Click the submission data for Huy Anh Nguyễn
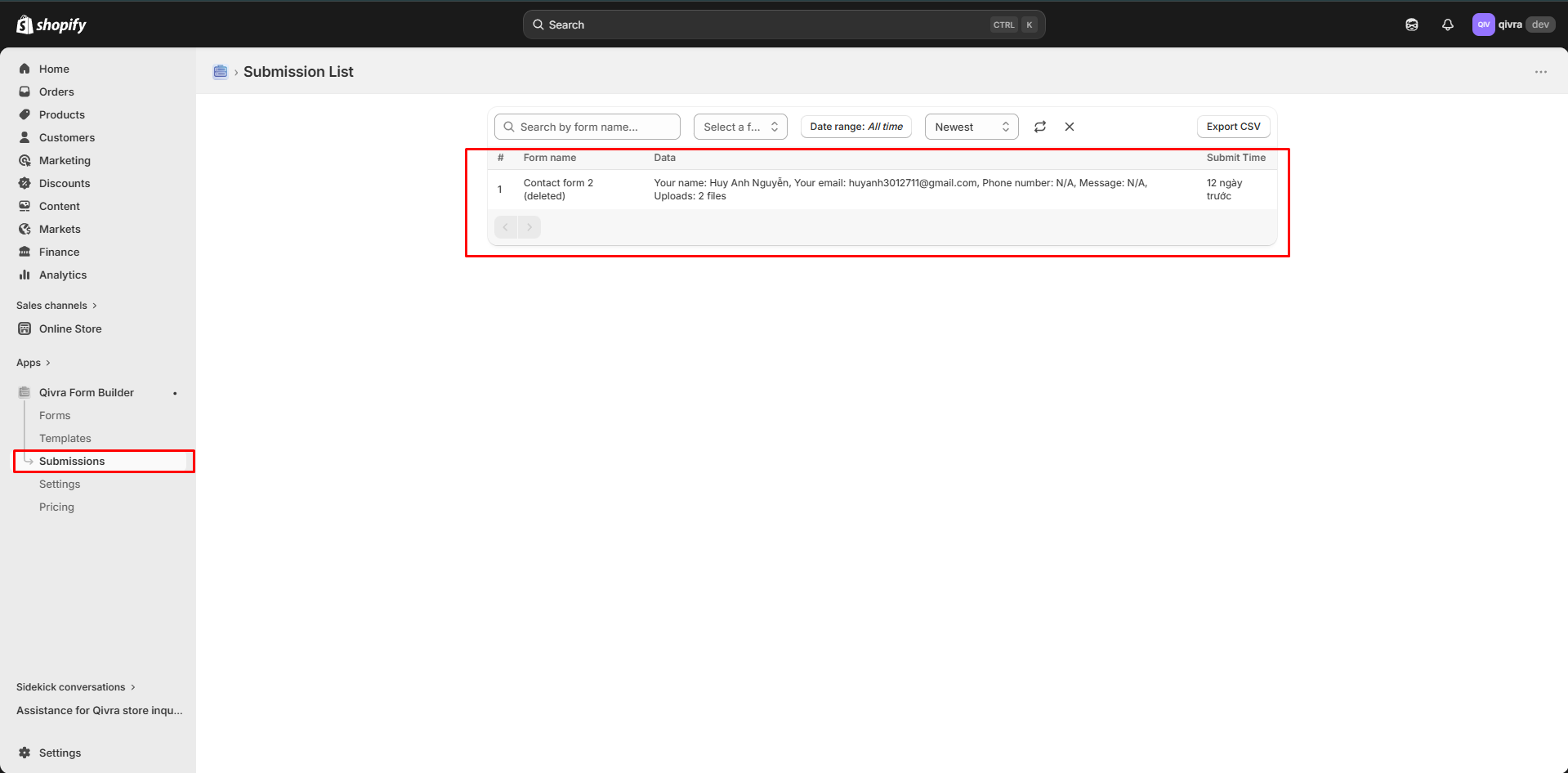The width and height of the screenshot is (1568, 773). click(x=900, y=190)
